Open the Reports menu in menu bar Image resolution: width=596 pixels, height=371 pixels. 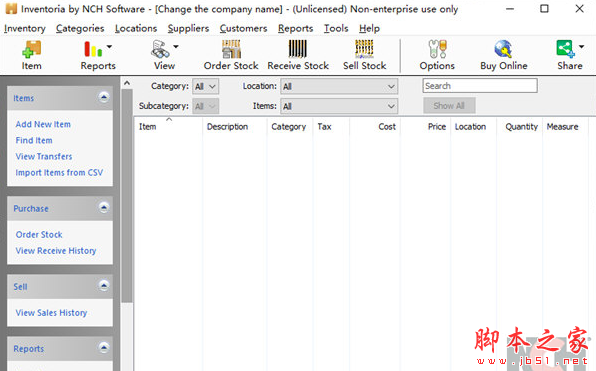coord(295,29)
